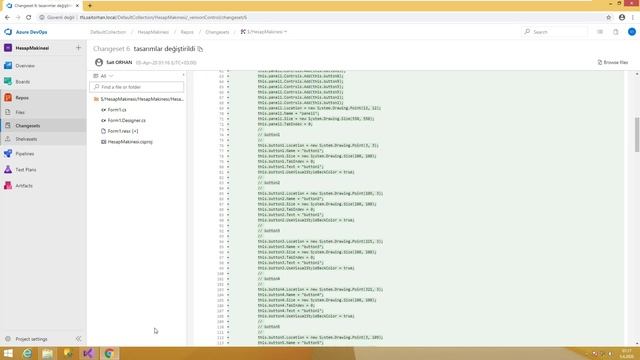
Task: Copy the changeset title to clipboard
Action: [x=200, y=49]
